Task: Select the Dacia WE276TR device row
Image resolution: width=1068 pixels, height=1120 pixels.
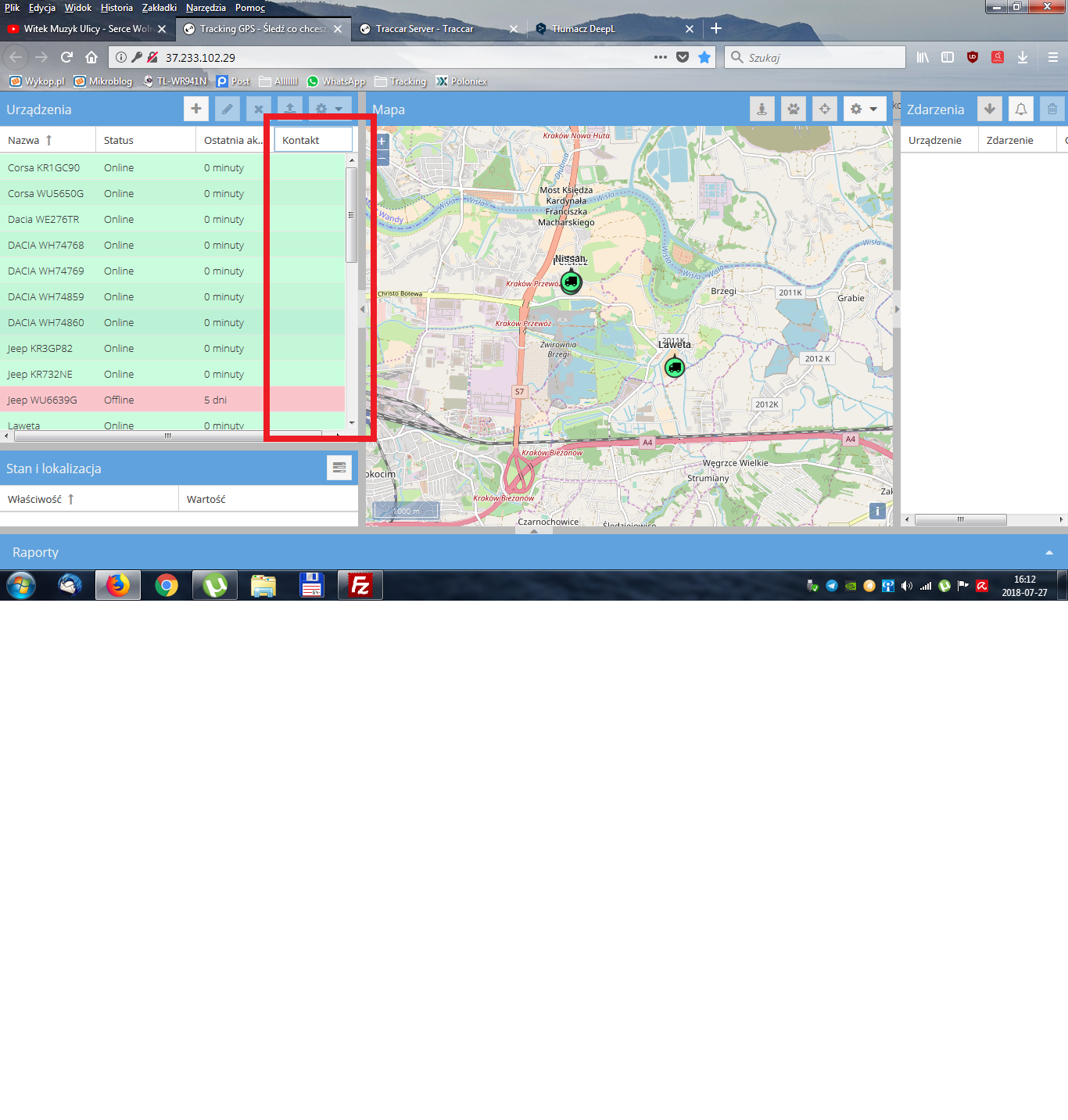Action: click(172, 219)
